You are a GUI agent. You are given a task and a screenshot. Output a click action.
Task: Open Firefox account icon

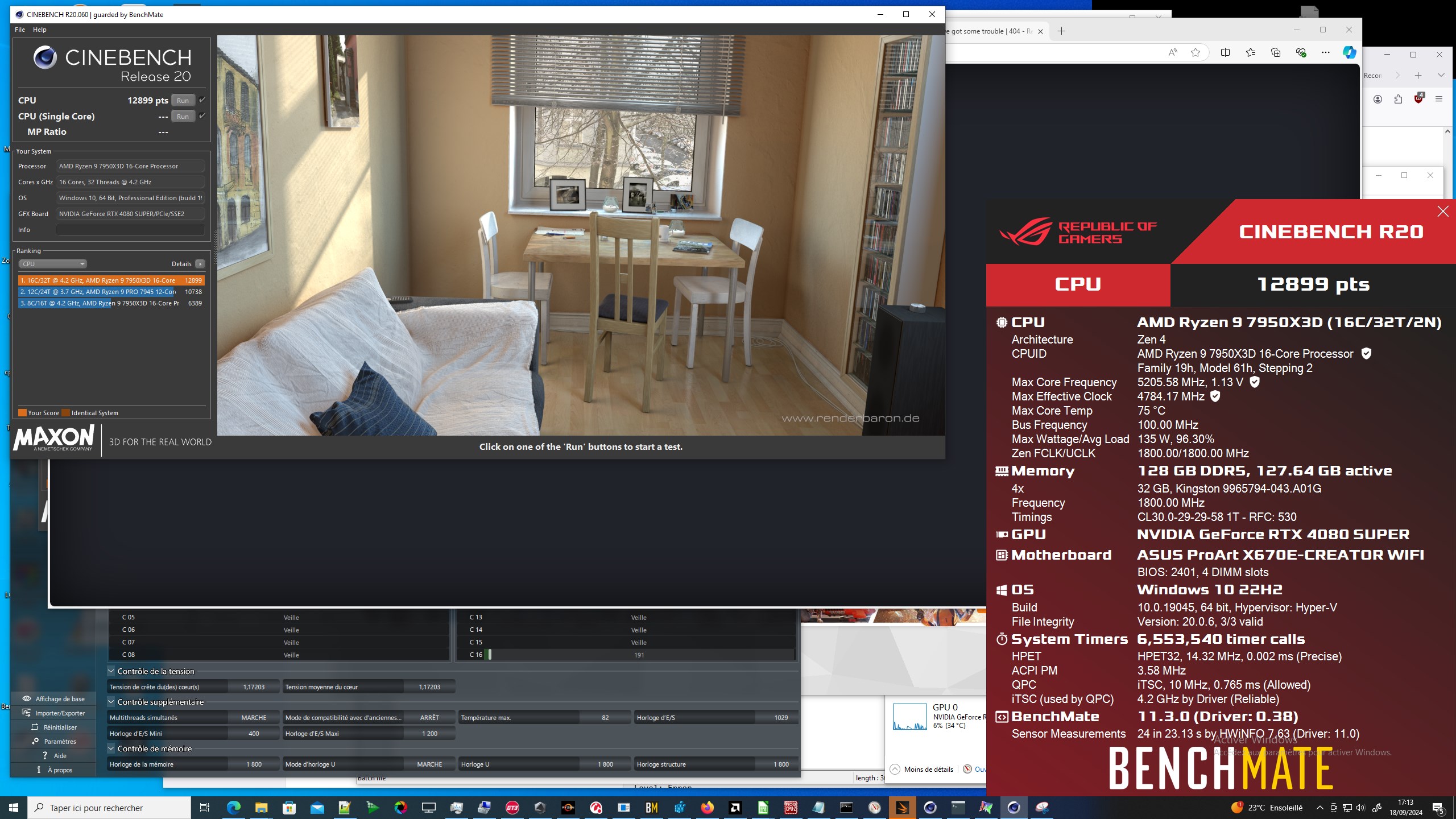click(x=1378, y=100)
